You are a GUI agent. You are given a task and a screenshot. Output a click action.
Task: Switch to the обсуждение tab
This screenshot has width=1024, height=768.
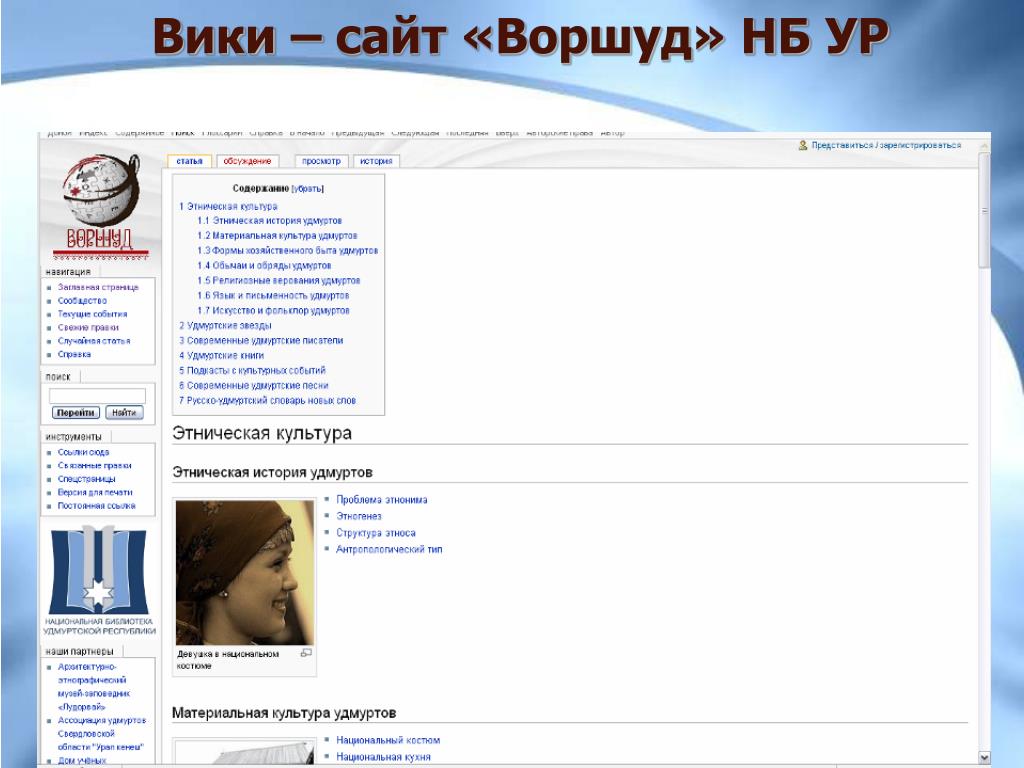[247, 161]
